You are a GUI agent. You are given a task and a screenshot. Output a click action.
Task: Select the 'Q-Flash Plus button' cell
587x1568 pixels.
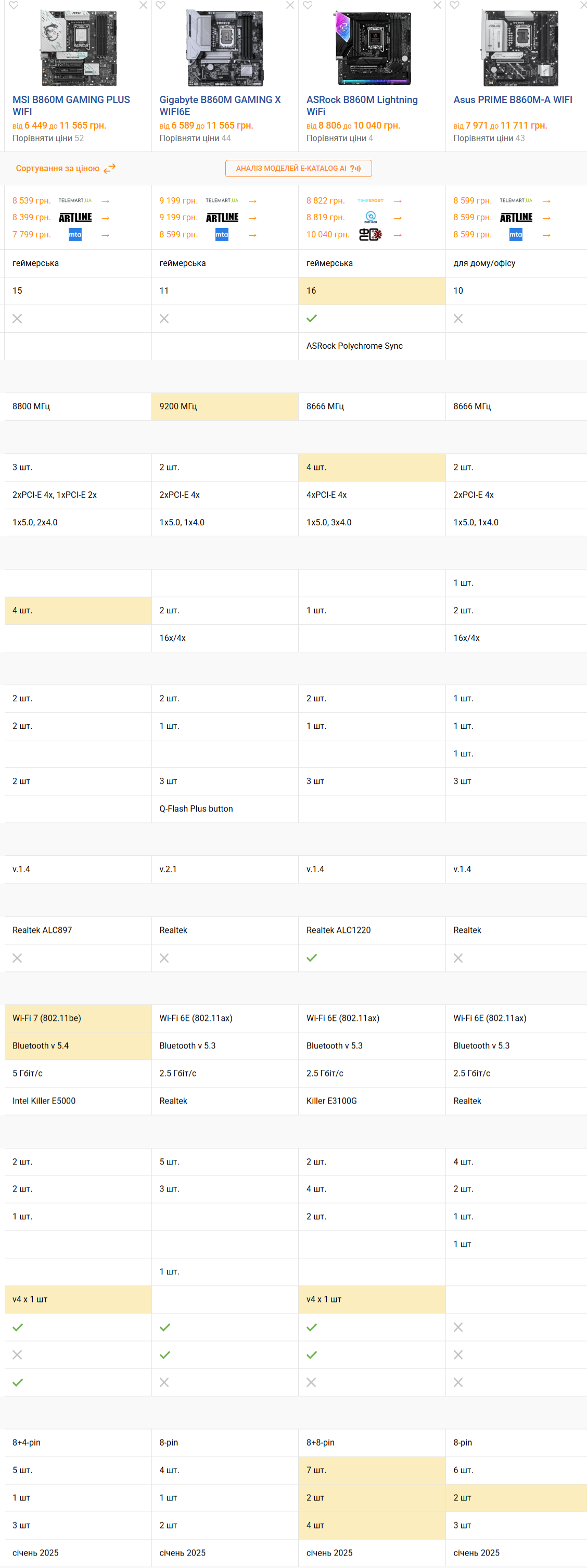(x=225, y=809)
